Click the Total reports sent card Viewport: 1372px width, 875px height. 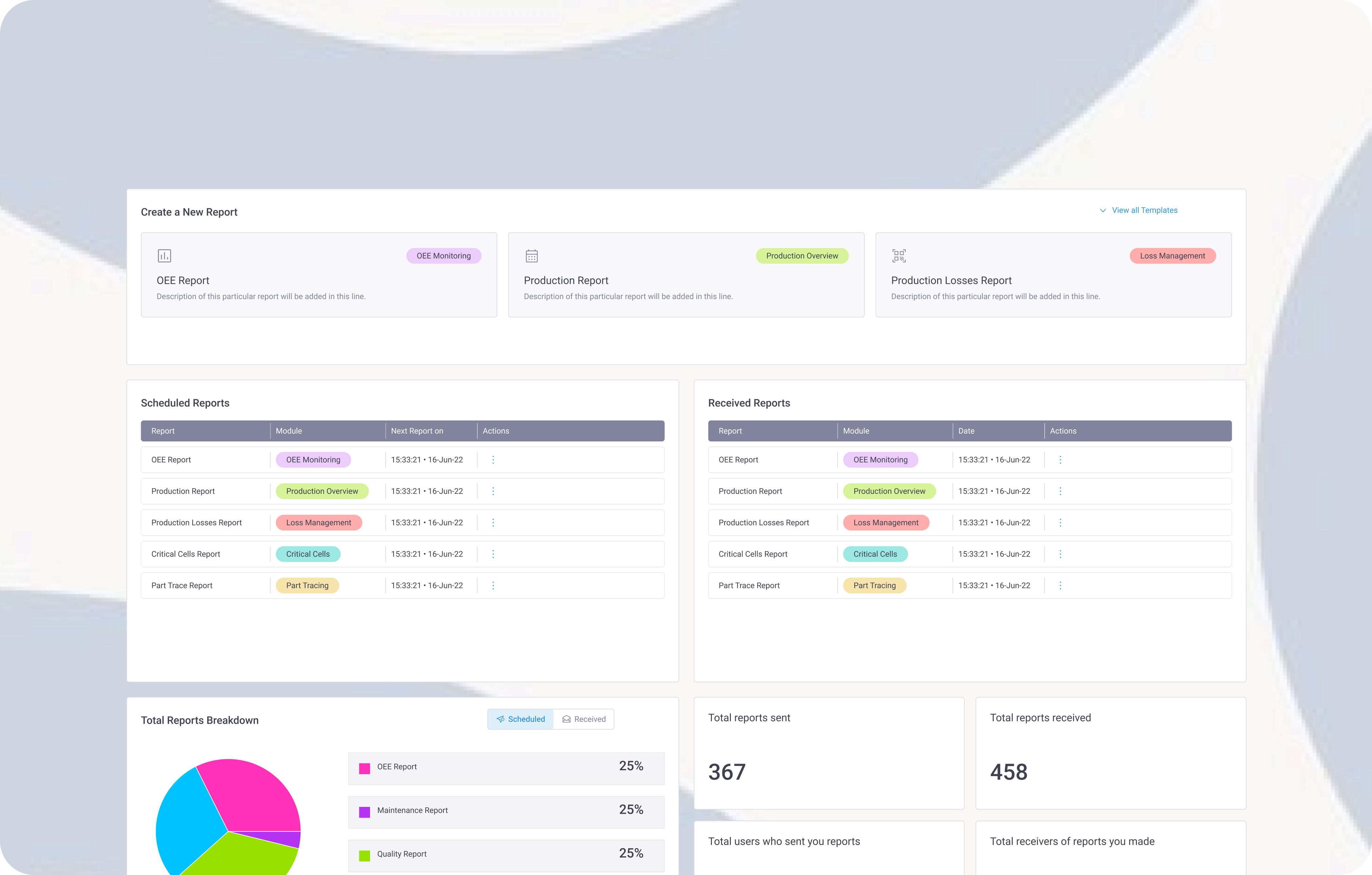click(x=829, y=753)
